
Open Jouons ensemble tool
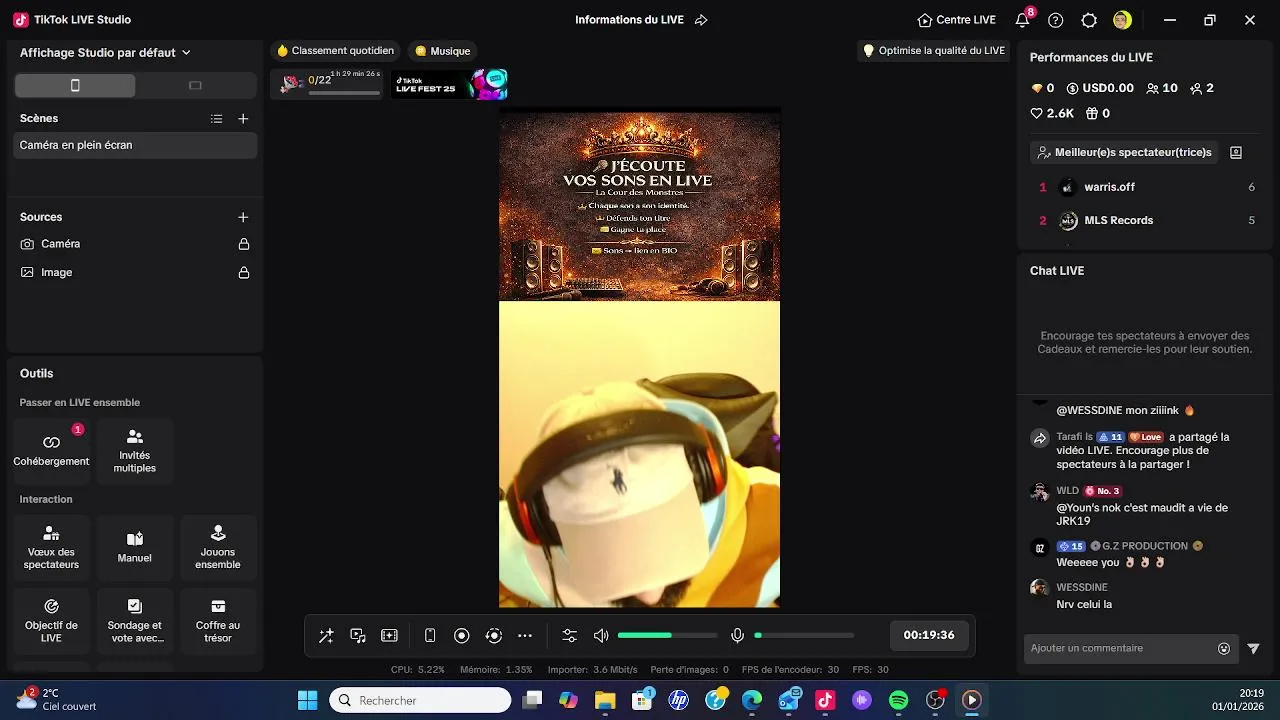click(218, 547)
